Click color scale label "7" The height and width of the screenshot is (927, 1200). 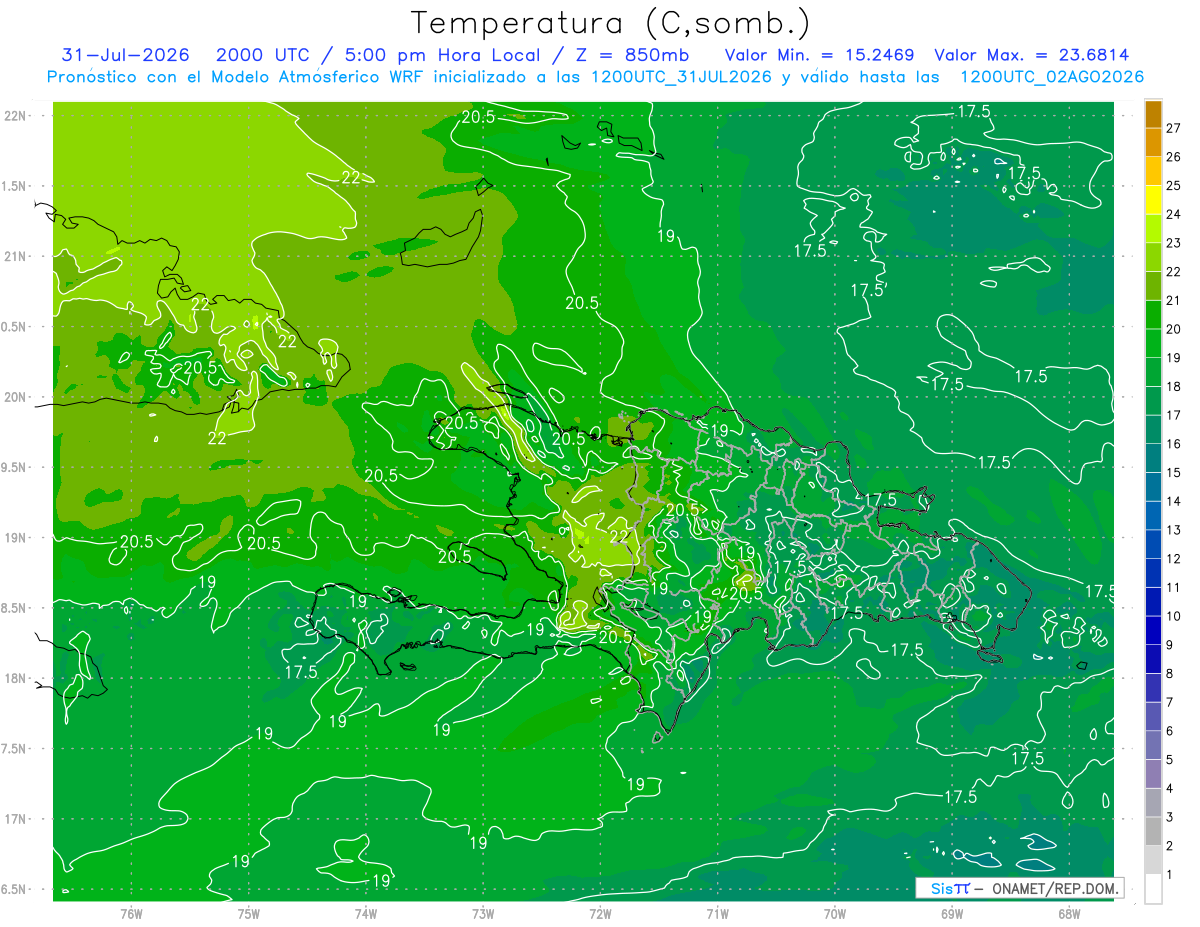click(1170, 702)
